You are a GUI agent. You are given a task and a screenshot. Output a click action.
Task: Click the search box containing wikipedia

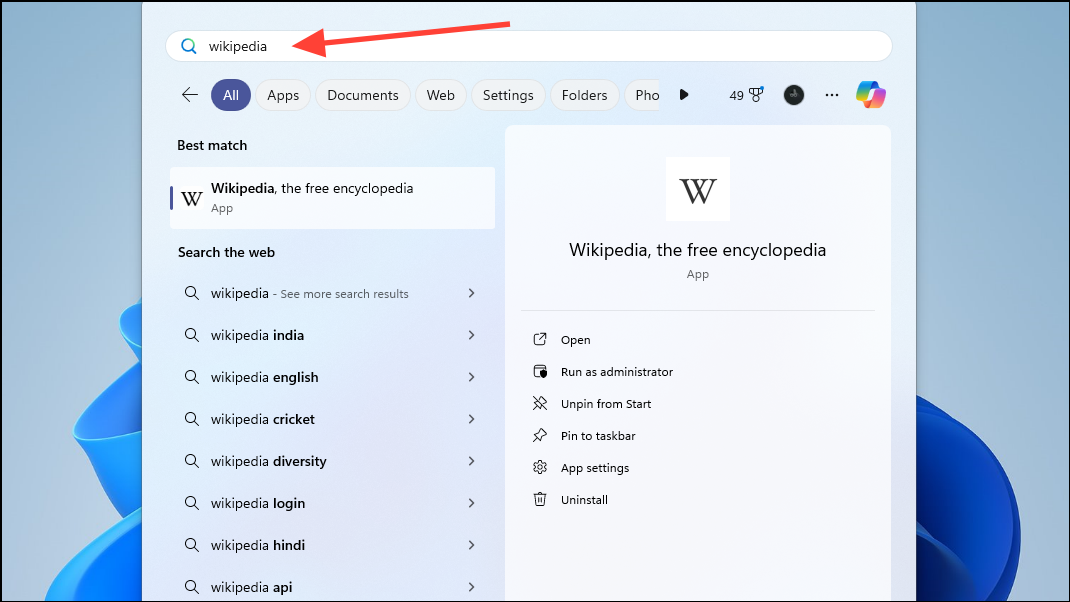tap(529, 46)
